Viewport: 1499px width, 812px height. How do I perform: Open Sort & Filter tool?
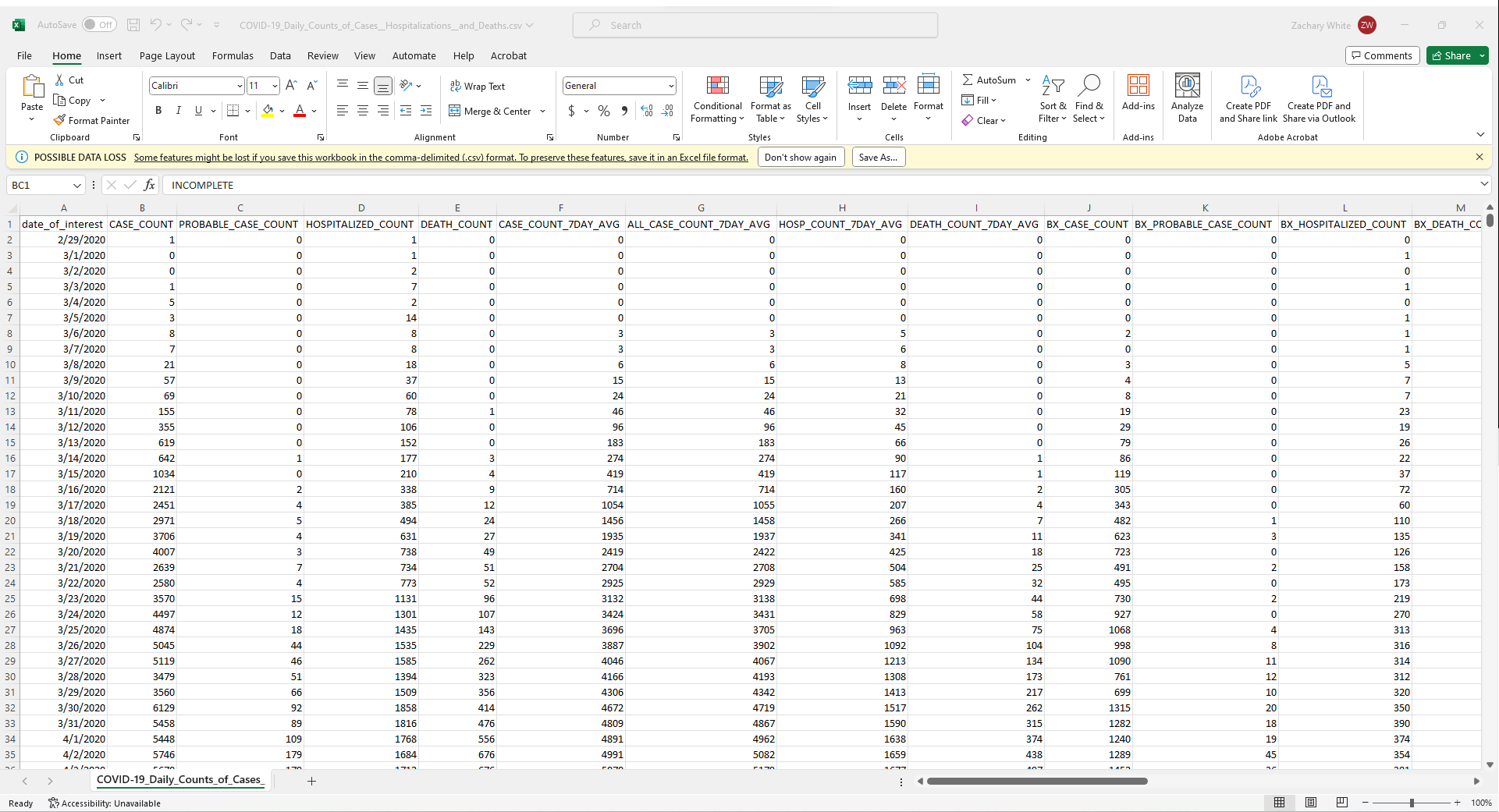(1052, 100)
